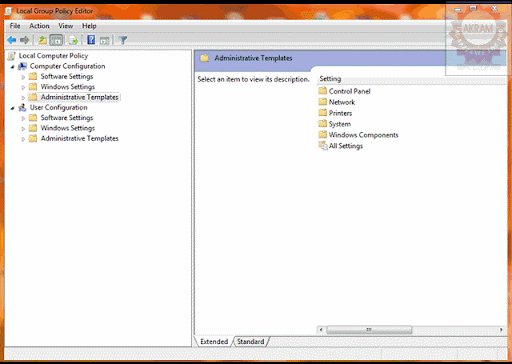
Task: Click the Up one level toolbar icon
Action: (42, 40)
